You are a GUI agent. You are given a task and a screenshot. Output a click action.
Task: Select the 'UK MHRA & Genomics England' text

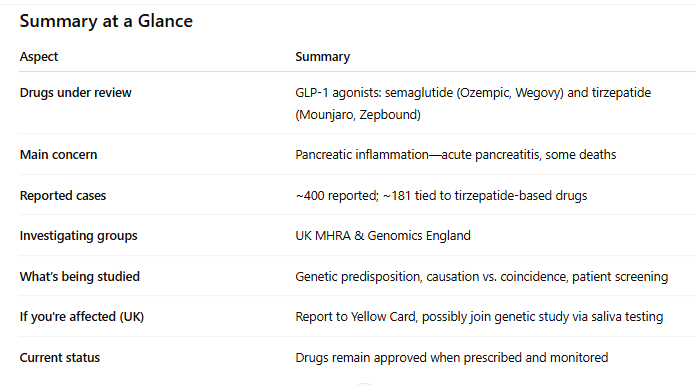383,235
